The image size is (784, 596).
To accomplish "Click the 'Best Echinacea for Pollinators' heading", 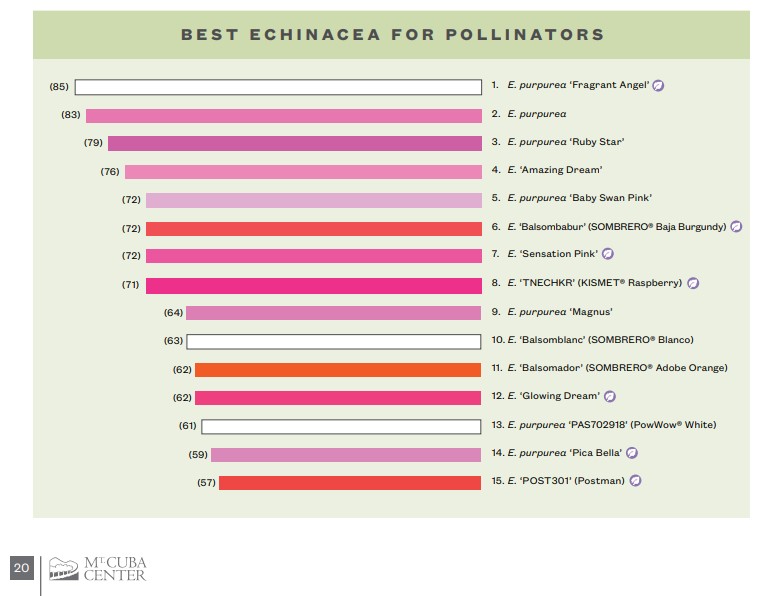I will 392,34.
